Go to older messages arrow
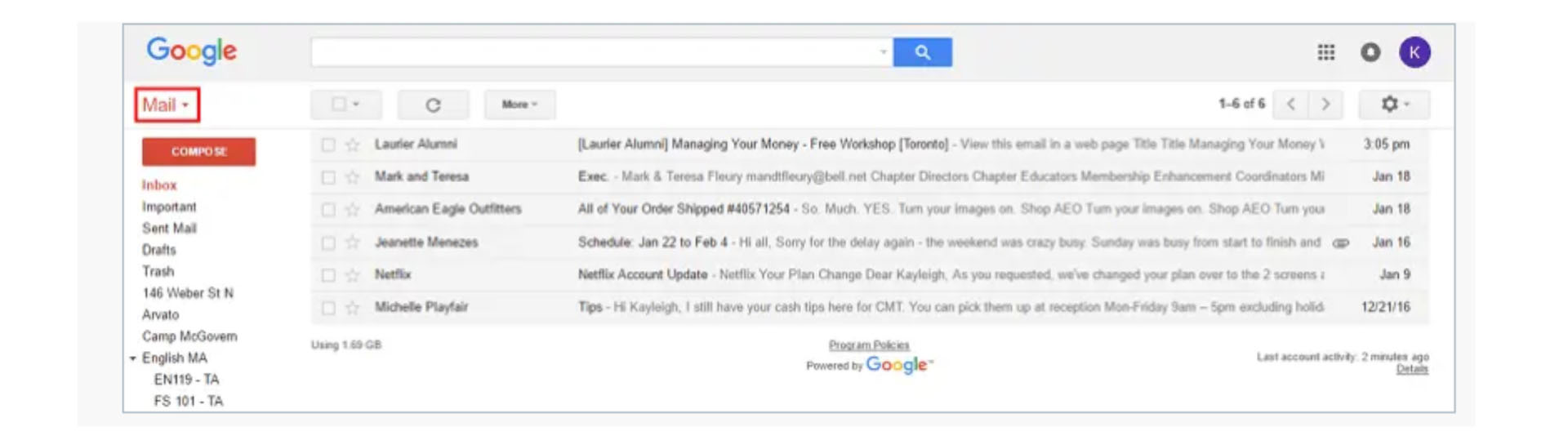The image size is (1568, 436). point(1325,104)
